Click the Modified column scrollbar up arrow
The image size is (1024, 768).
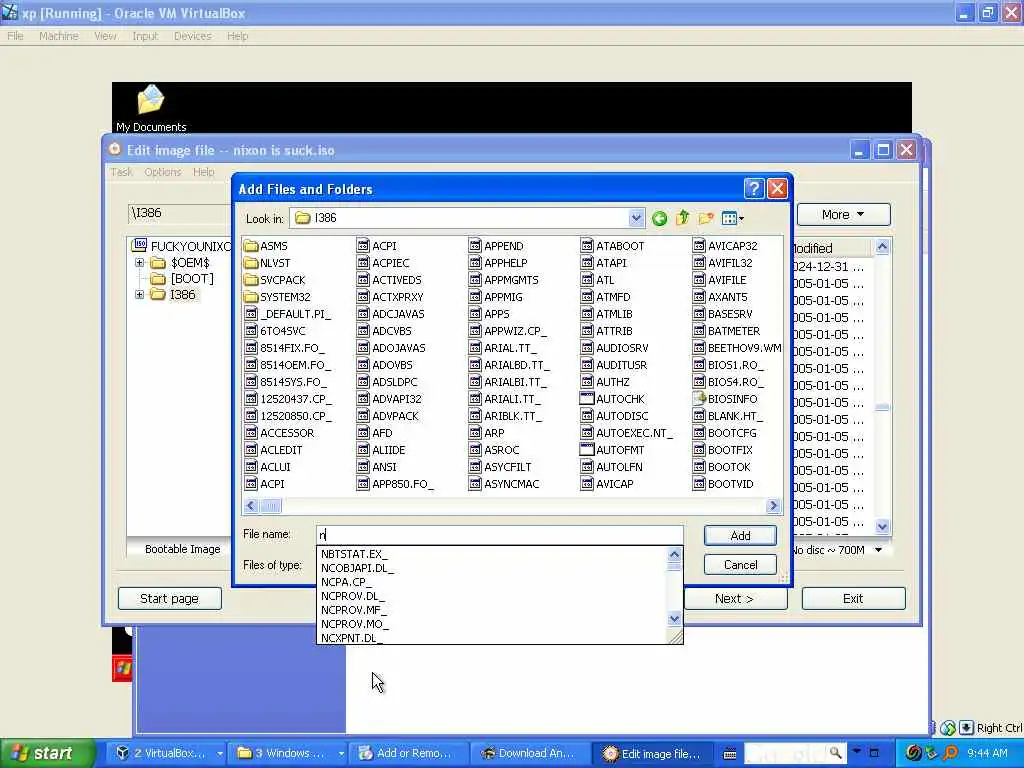(x=882, y=246)
